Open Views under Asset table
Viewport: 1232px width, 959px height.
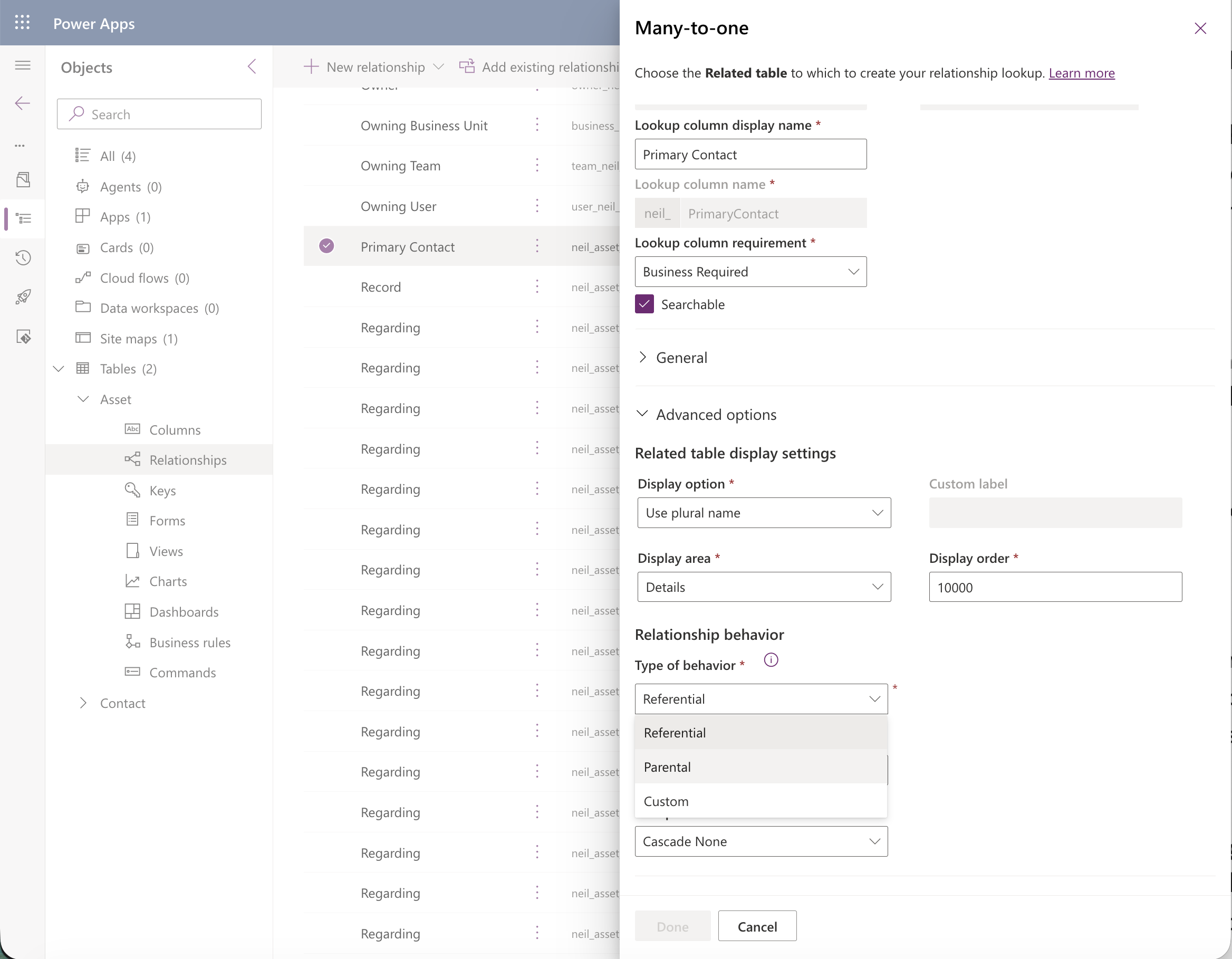click(166, 551)
